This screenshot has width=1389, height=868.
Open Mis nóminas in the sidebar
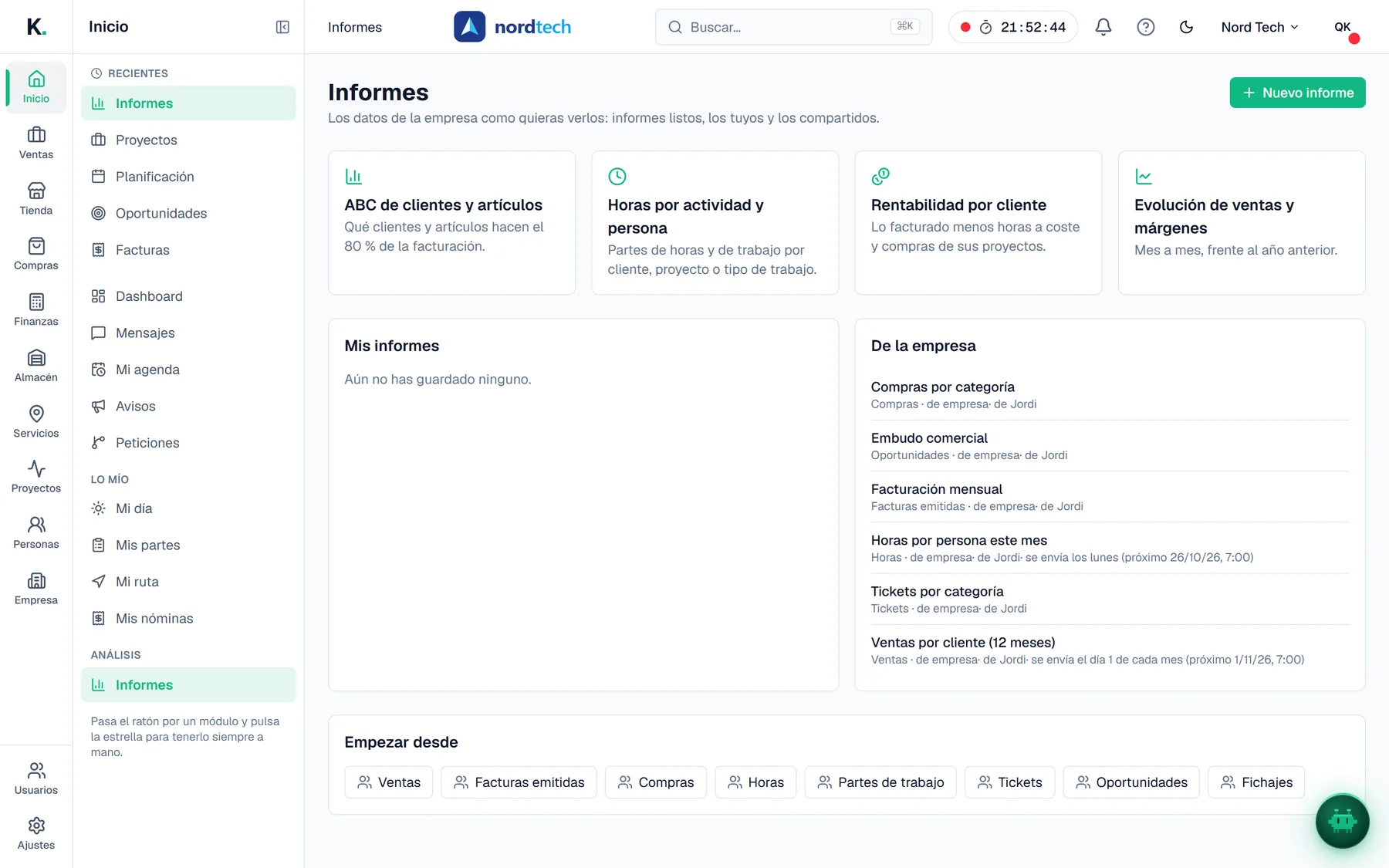[x=188, y=618]
